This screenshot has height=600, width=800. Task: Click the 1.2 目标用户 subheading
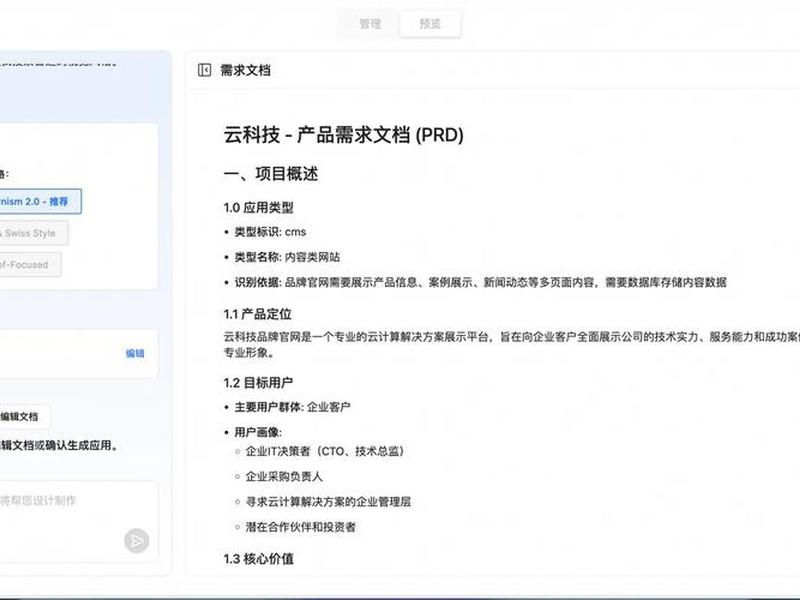258,383
